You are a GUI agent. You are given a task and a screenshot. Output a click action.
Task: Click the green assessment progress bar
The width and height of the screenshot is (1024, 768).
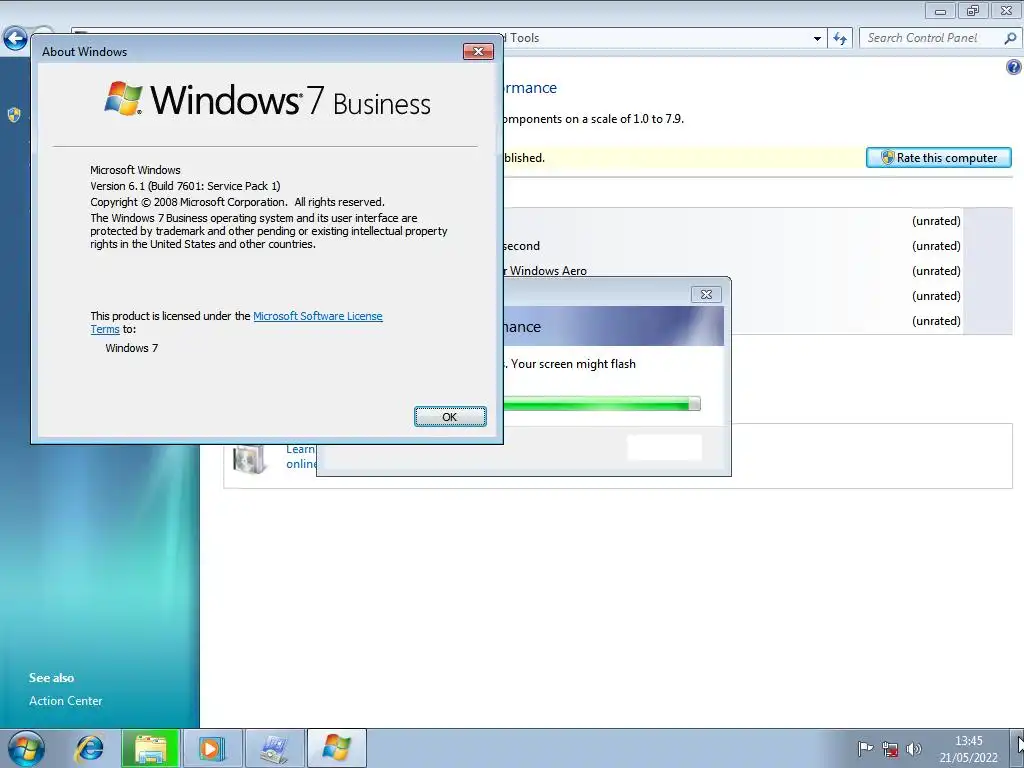601,404
